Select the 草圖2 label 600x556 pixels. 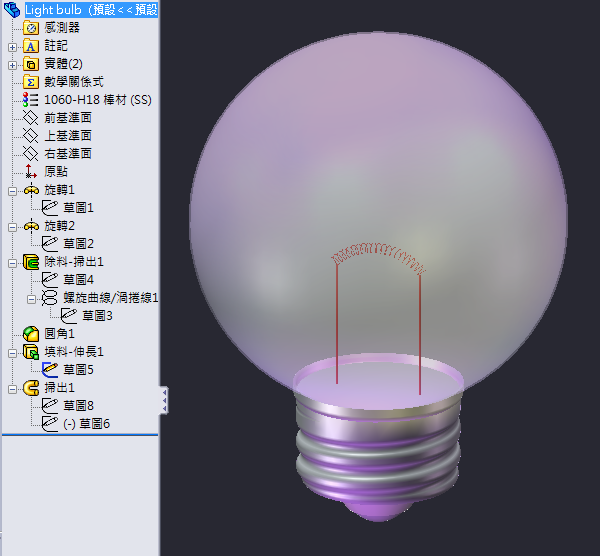[x=78, y=243]
